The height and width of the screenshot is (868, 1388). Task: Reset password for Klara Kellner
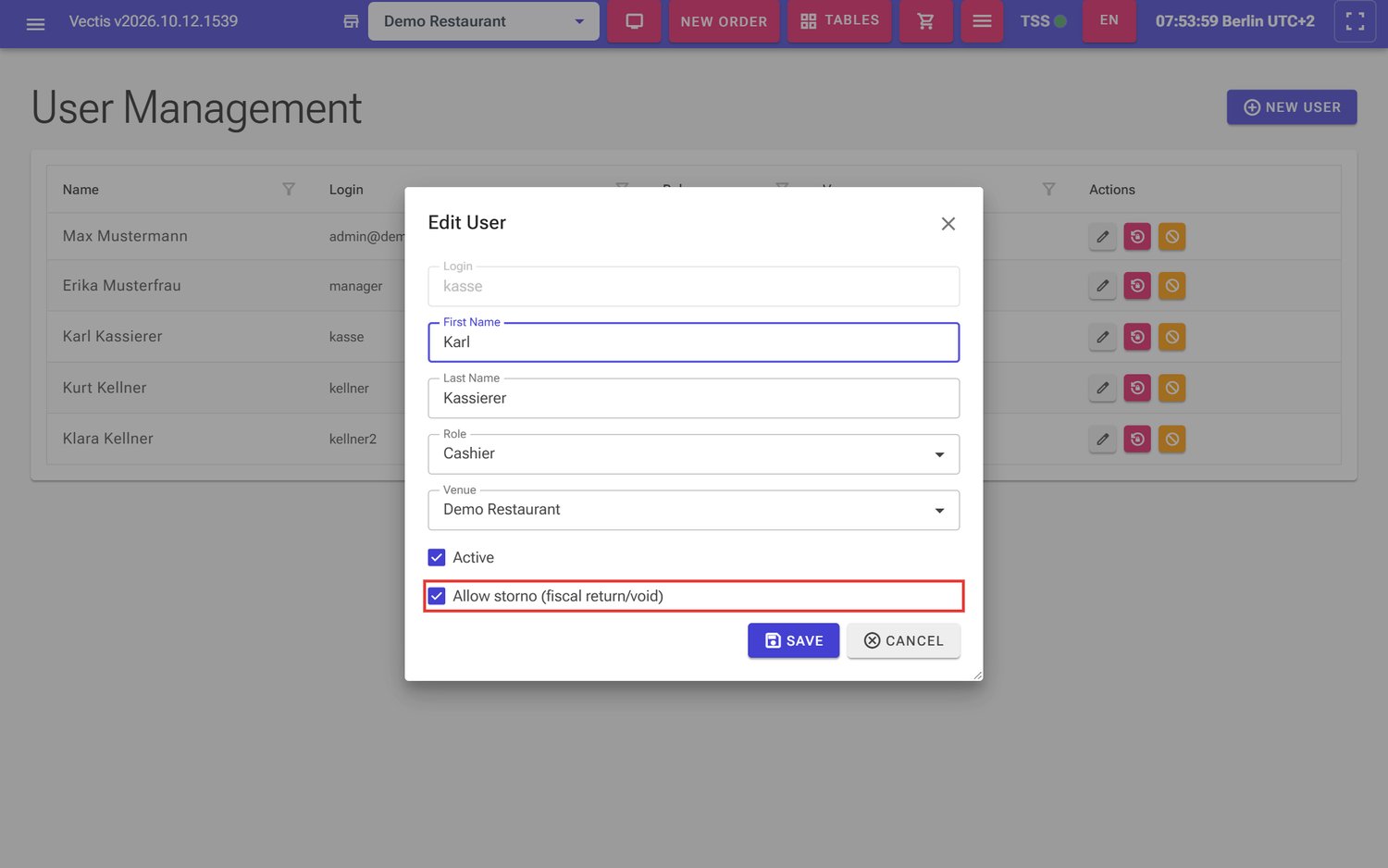[x=1137, y=439]
